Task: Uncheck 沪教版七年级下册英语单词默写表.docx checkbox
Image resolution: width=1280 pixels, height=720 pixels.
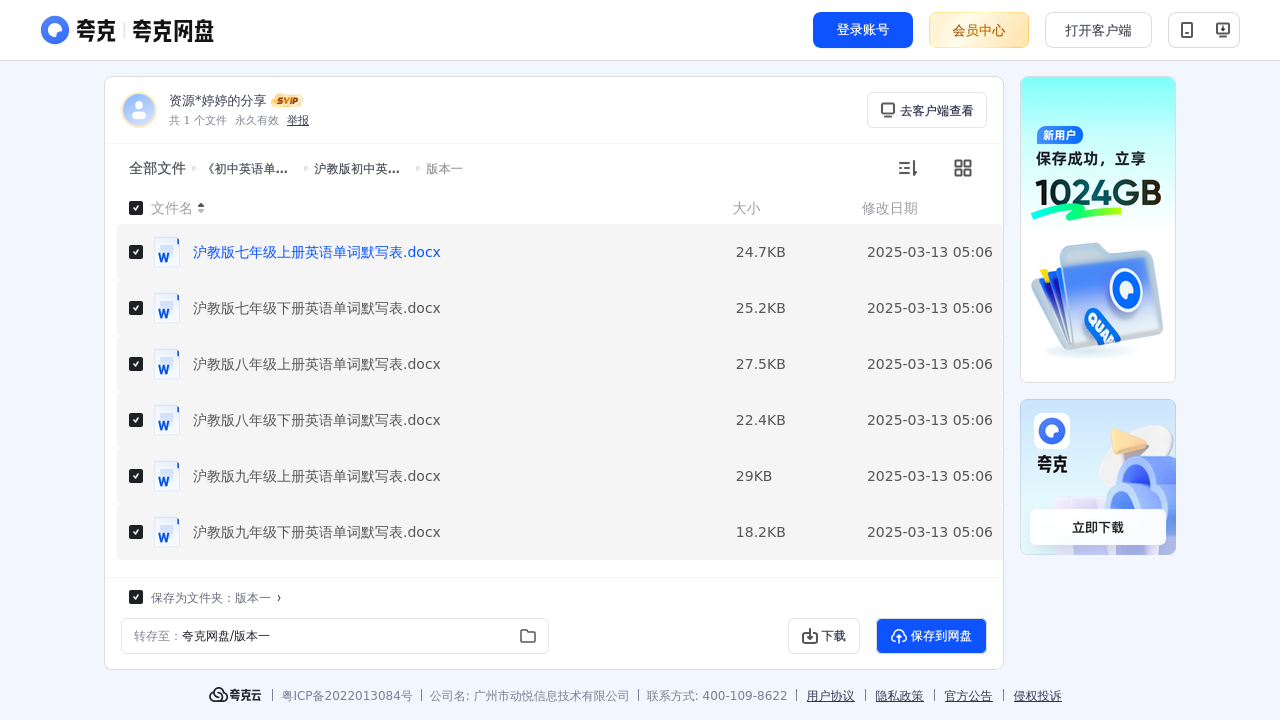Action: point(136,308)
